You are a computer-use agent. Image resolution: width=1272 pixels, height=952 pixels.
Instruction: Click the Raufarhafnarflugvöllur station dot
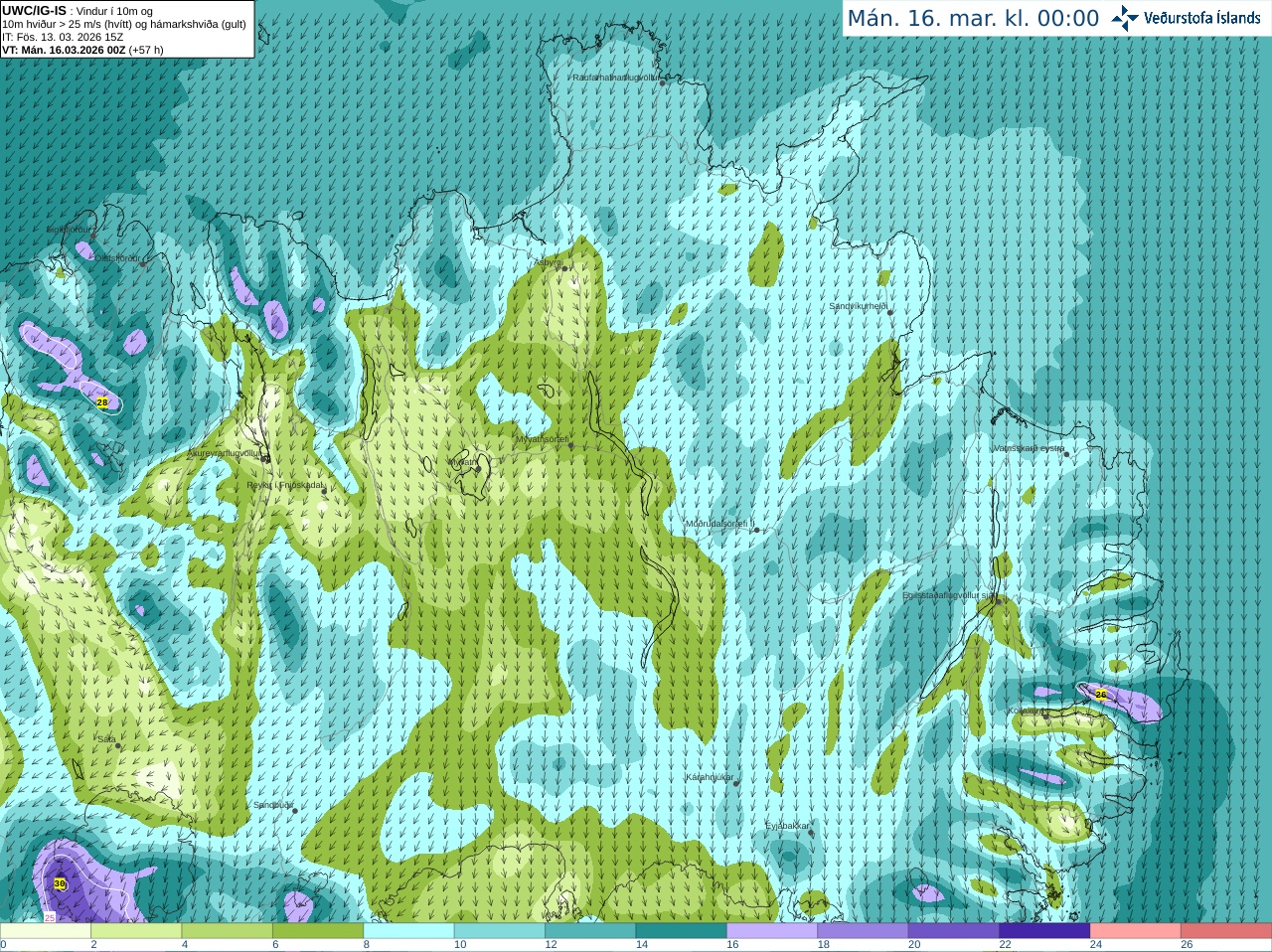[662, 83]
